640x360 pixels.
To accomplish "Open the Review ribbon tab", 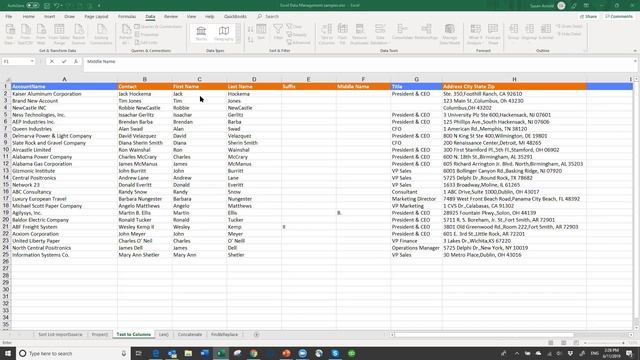I will (171, 16).
